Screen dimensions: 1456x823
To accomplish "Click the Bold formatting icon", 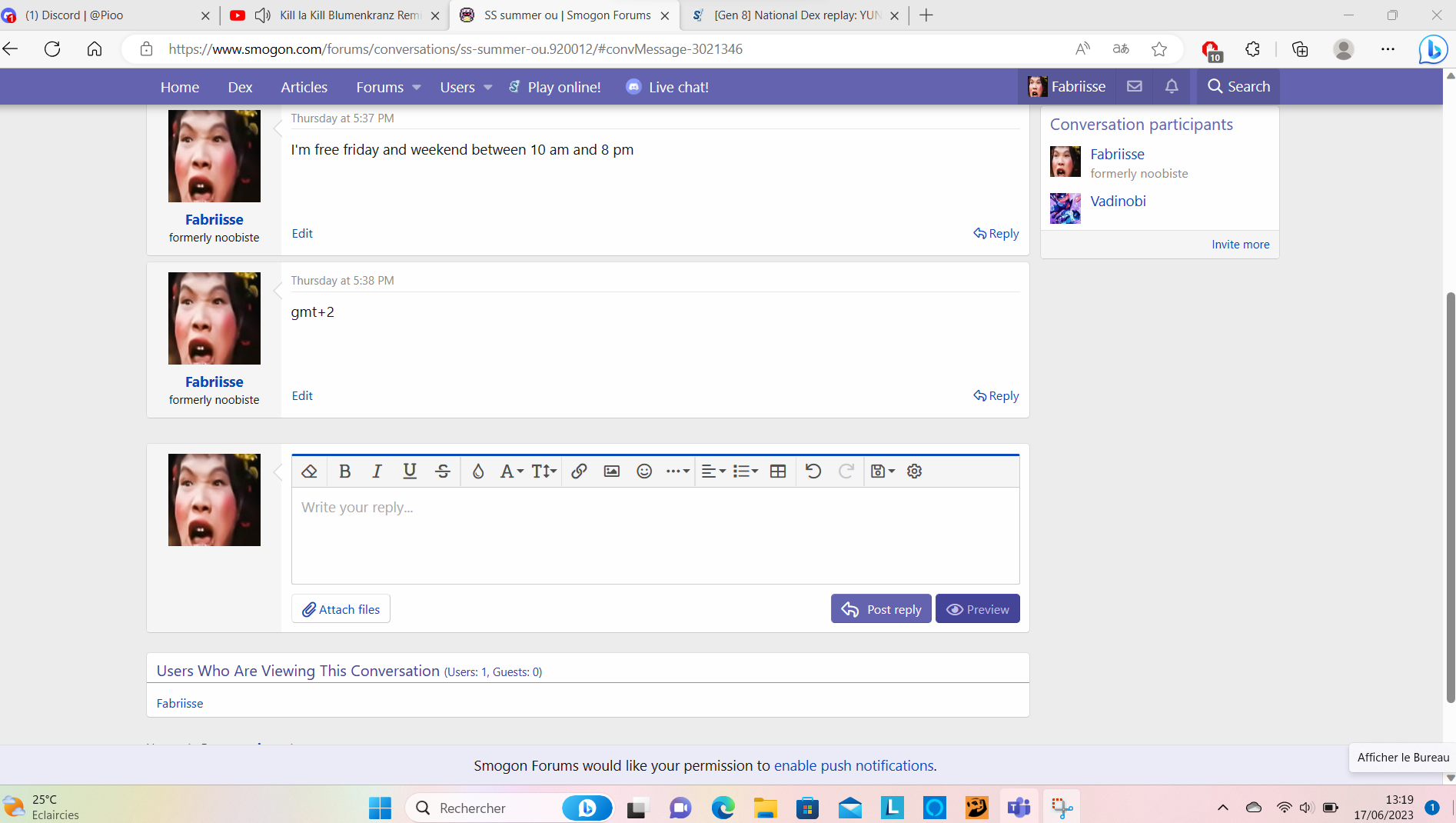I will click(x=345, y=471).
